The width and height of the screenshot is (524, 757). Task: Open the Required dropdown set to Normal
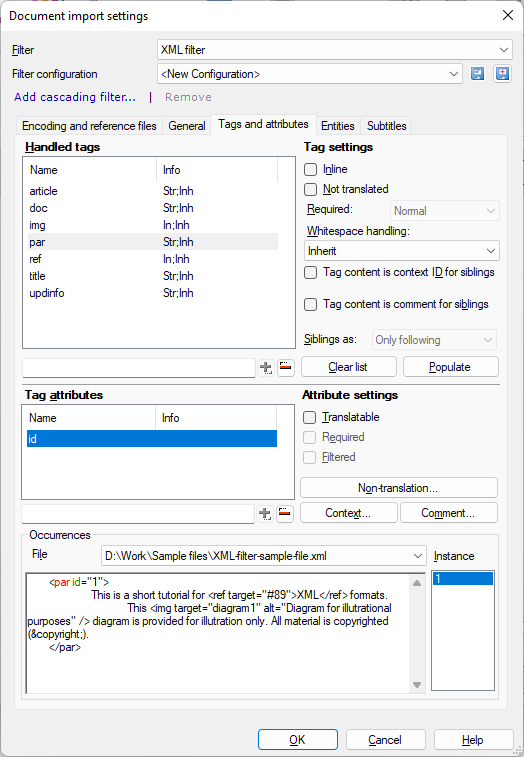click(x=444, y=211)
